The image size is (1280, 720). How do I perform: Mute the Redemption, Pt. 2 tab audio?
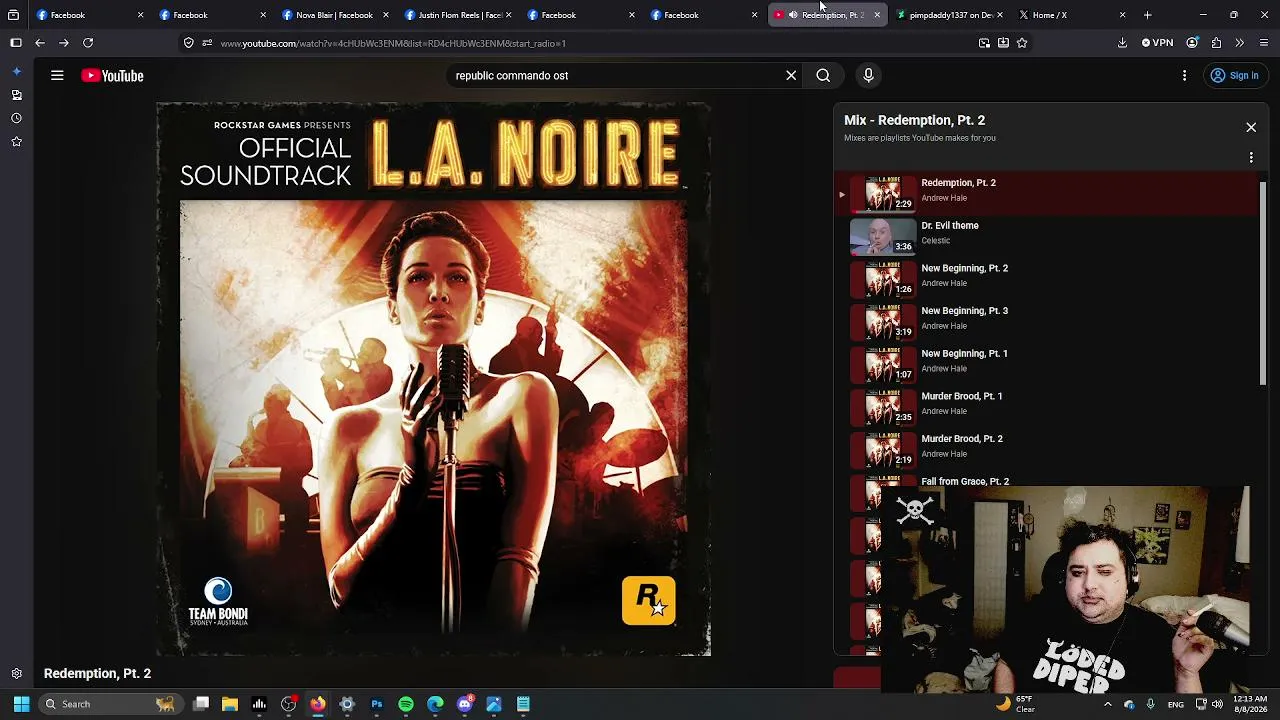click(x=793, y=15)
